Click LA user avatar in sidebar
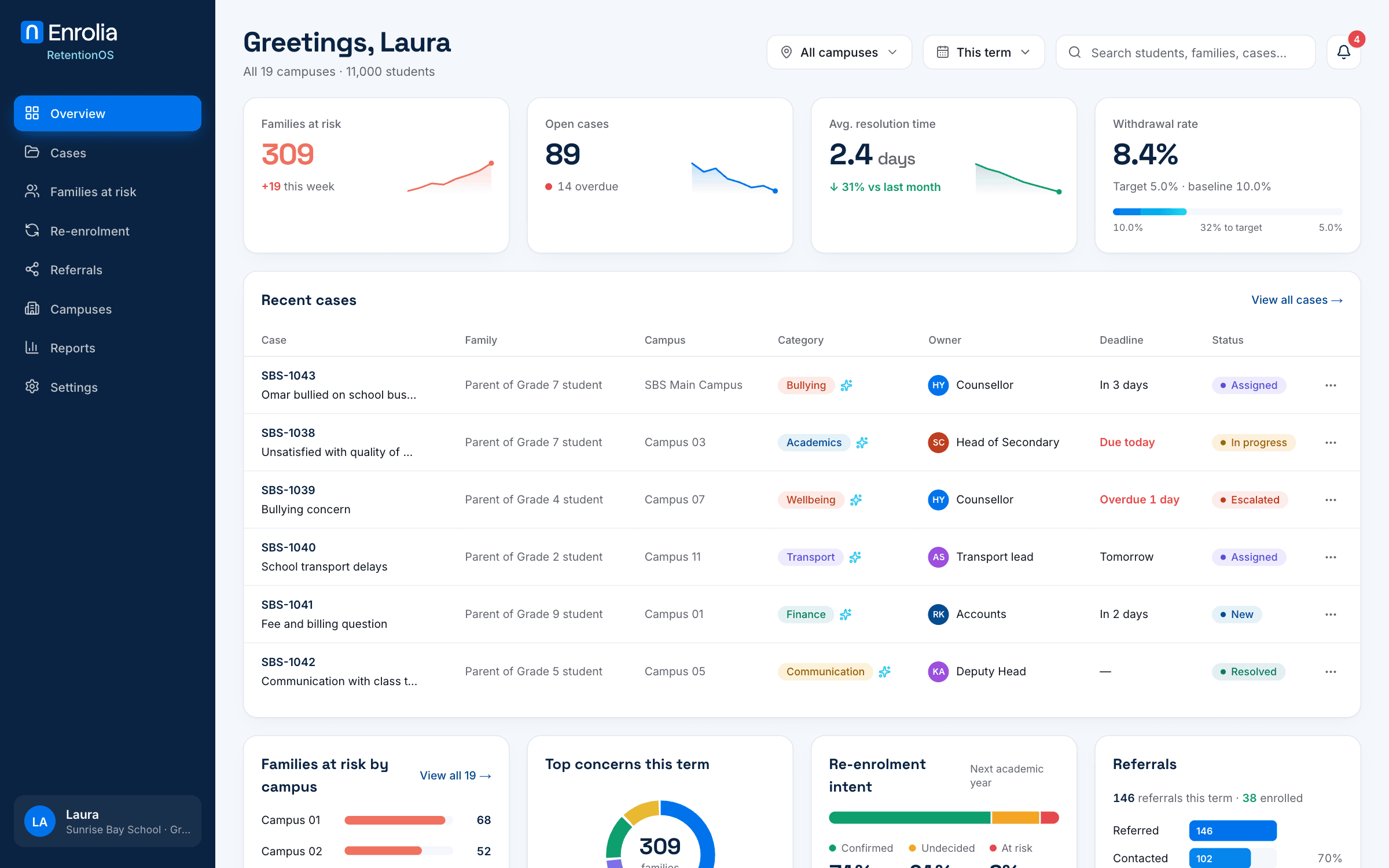The width and height of the screenshot is (1389, 868). (40, 822)
